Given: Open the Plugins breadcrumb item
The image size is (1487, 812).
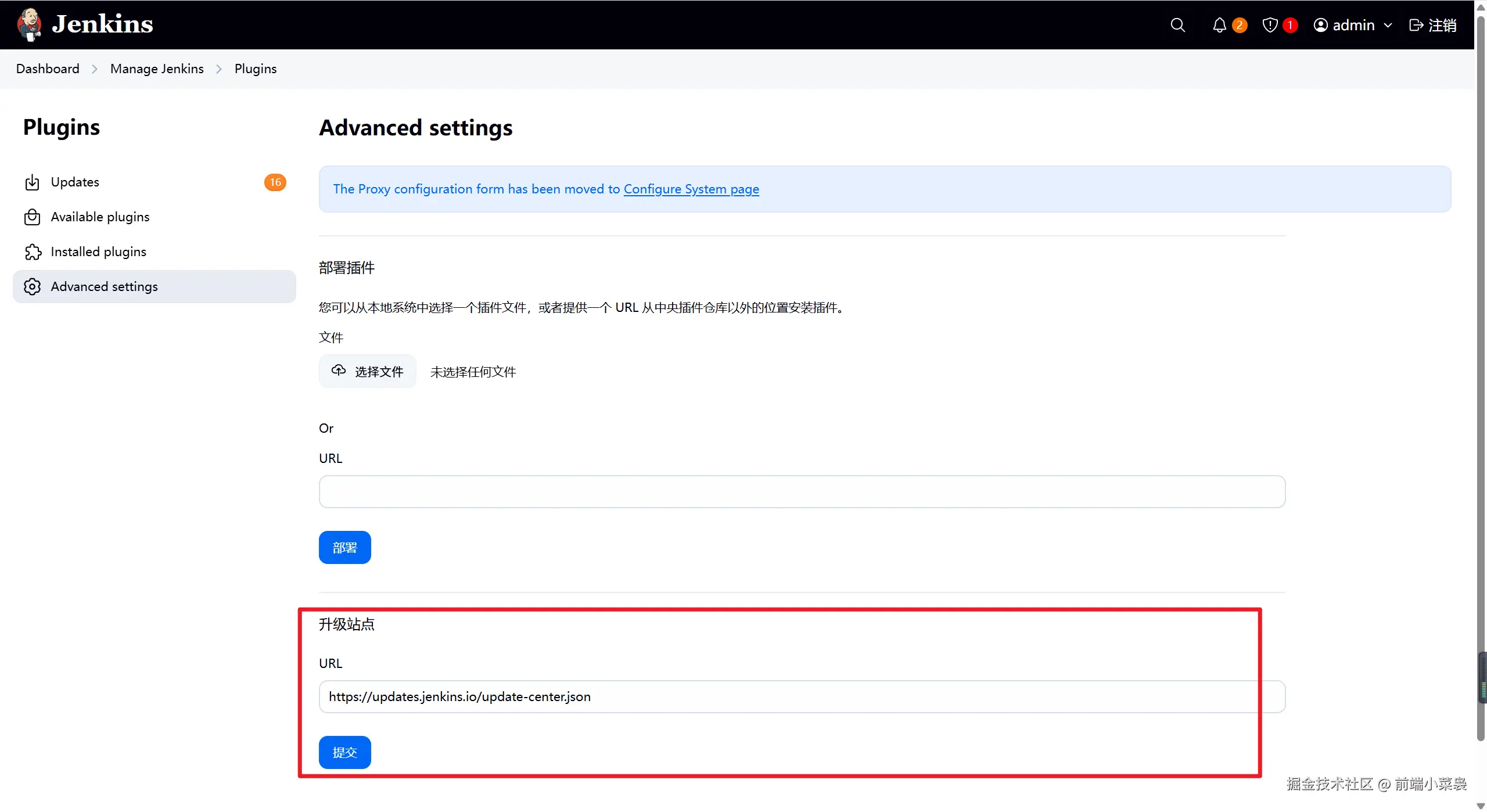Looking at the screenshot, I should click(256, 69).
